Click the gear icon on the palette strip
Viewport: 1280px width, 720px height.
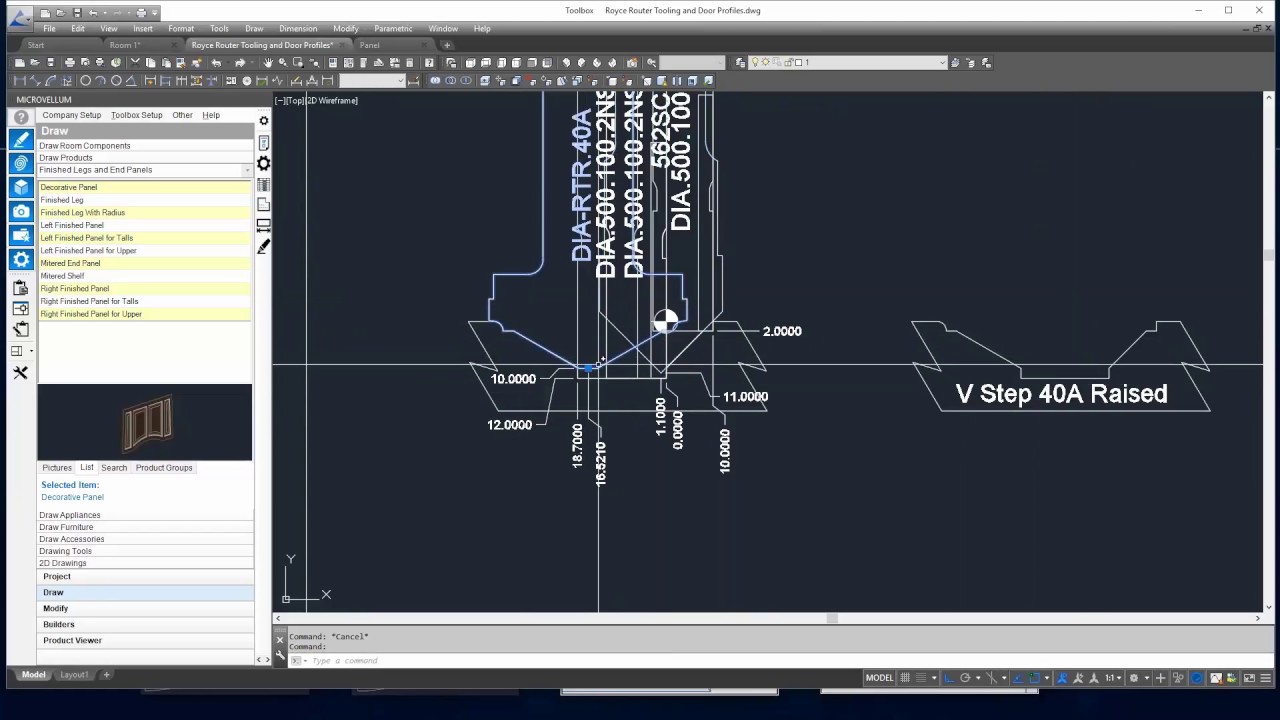pos(264,163)
